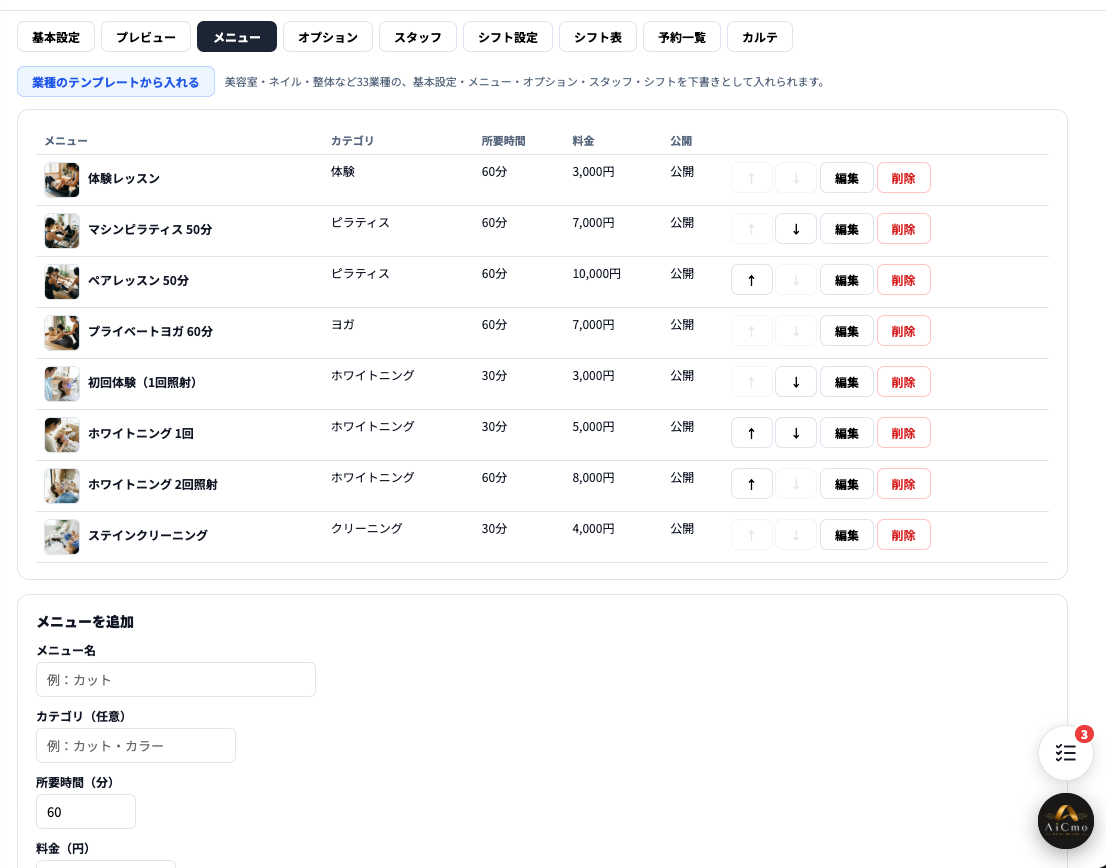Delete マシンピラティス 50分 entry

(904, 229)
